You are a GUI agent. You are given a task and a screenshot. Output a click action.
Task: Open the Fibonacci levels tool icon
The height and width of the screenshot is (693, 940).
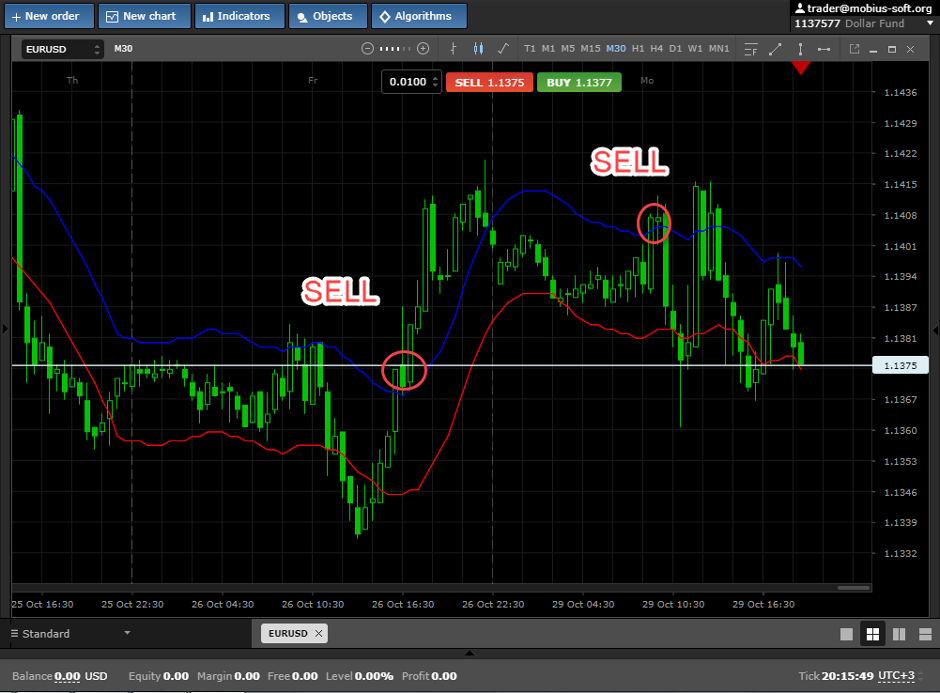coord(751,49)
